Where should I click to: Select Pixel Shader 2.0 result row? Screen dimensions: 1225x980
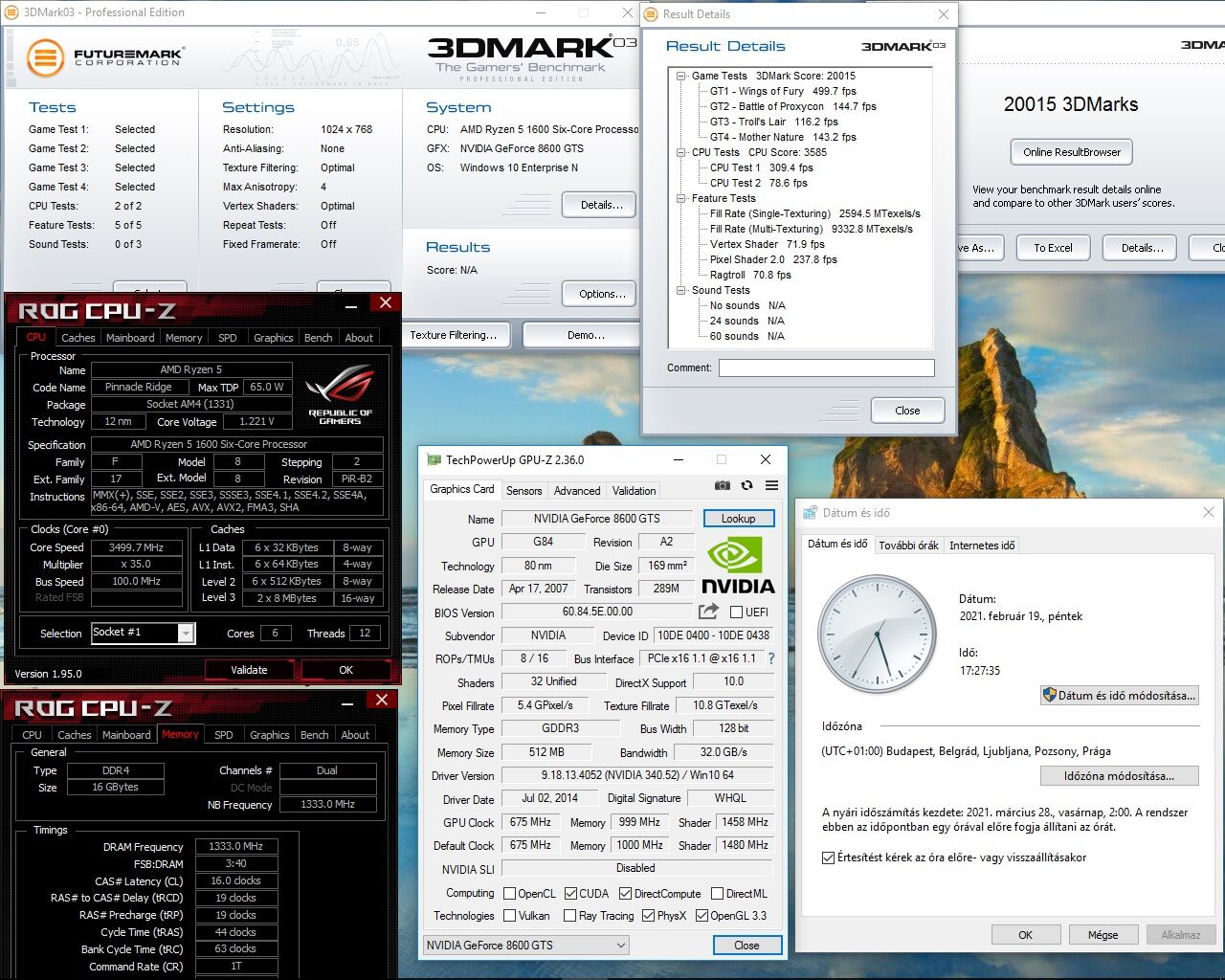(x=773, y=259)
